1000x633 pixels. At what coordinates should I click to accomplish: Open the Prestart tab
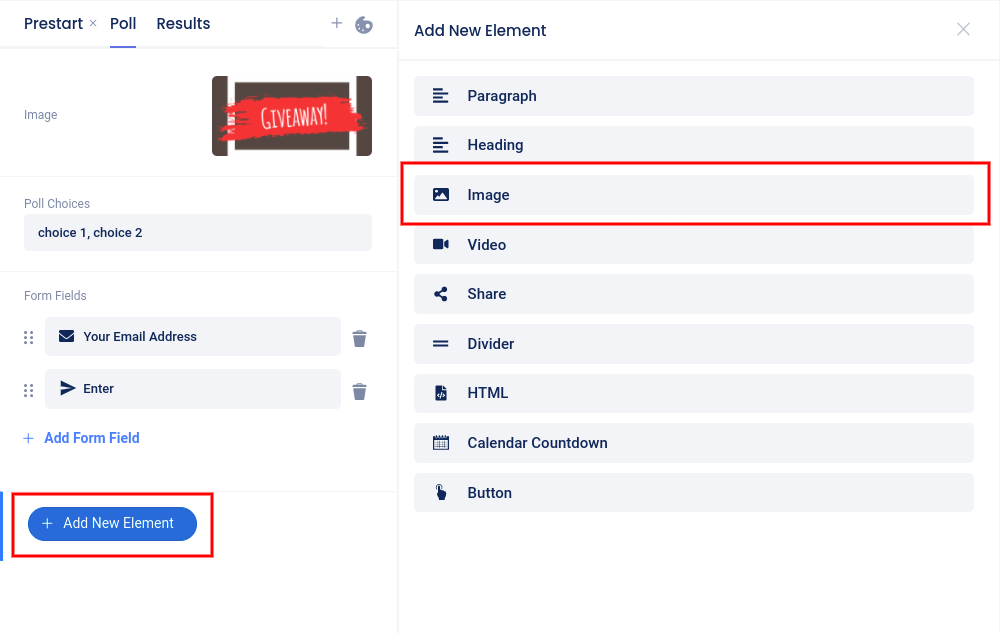click(53, 24)
